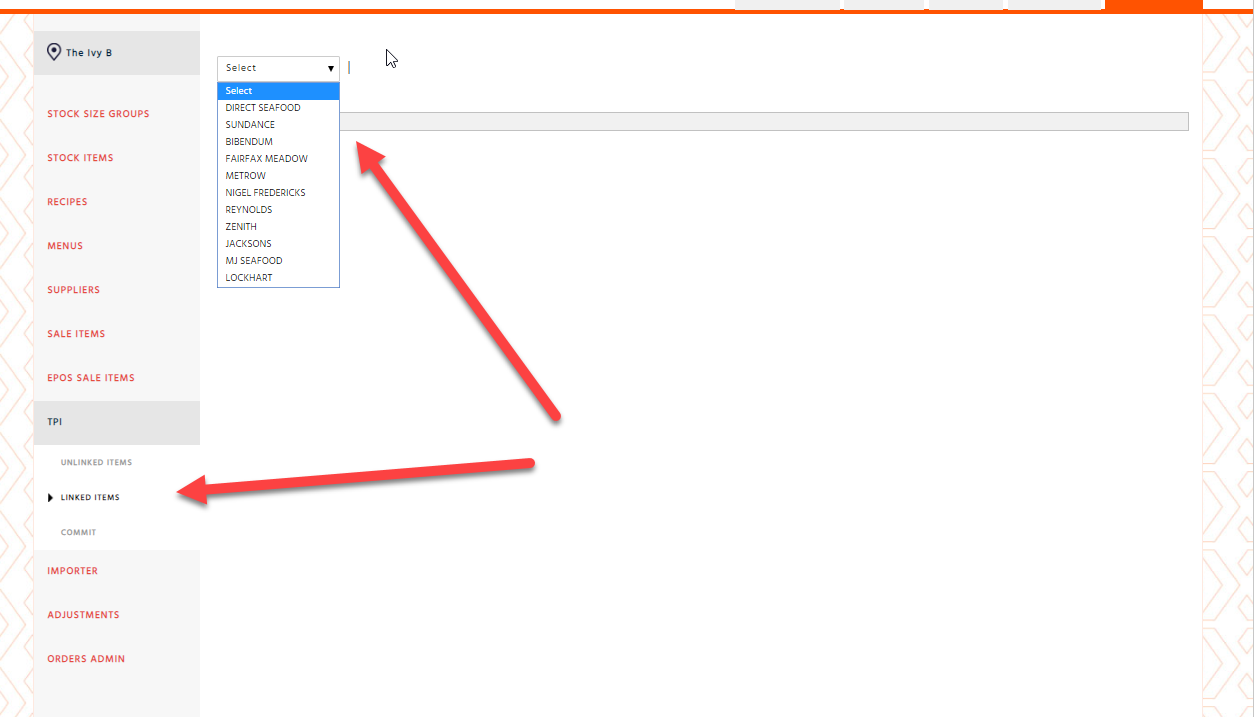Choose the highlighted Select option in the list
1254x717 pixels.
tap(278, 91)
